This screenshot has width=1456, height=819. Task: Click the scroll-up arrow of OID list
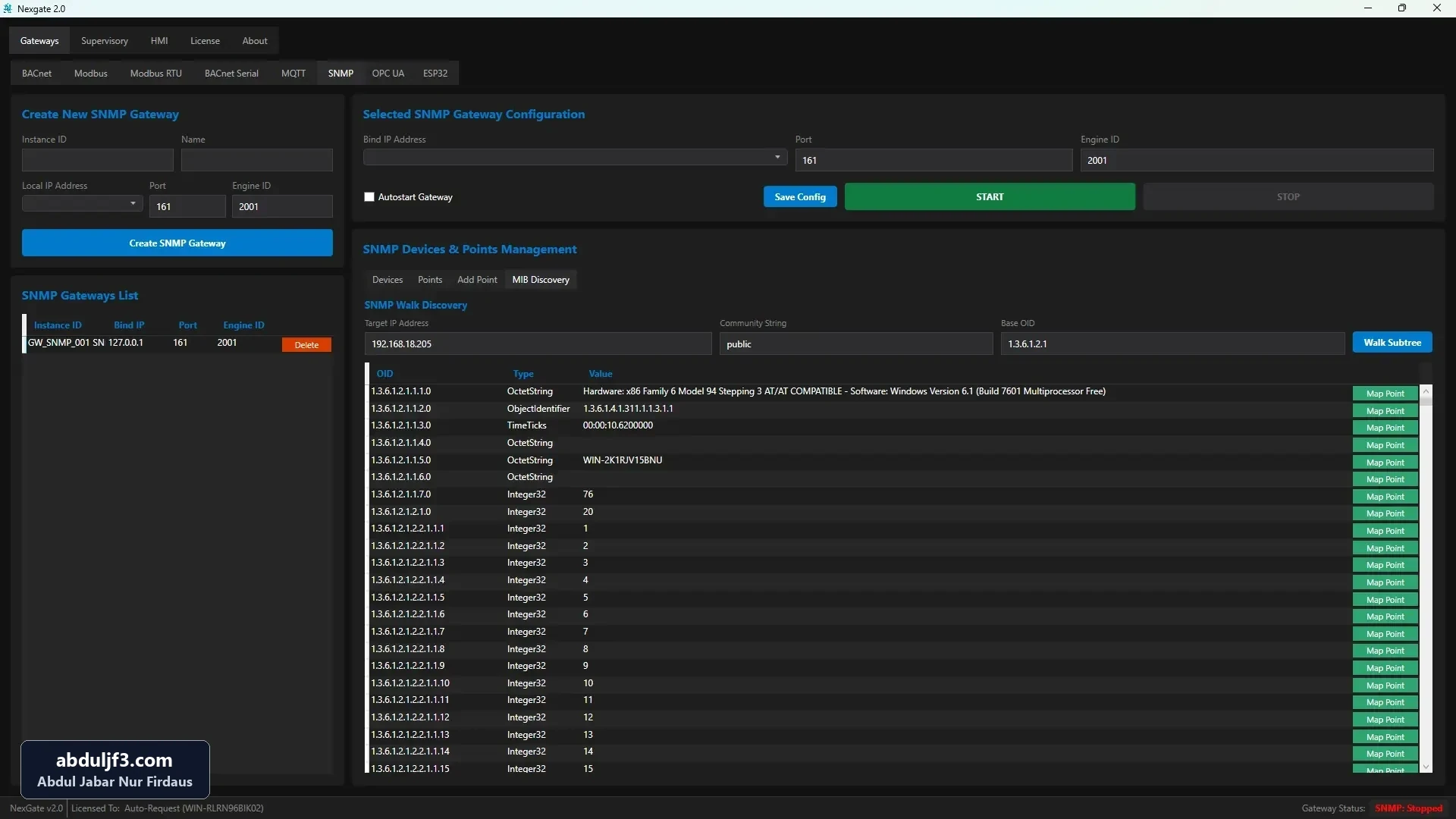pyautogui.click(x=1426, y=392)
